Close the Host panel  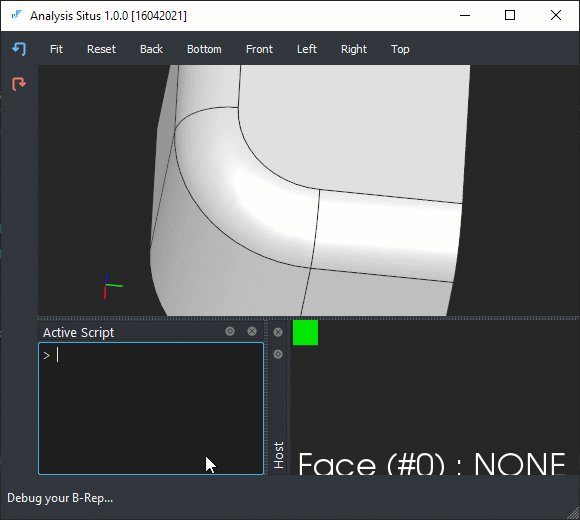(x=278, y=332)
